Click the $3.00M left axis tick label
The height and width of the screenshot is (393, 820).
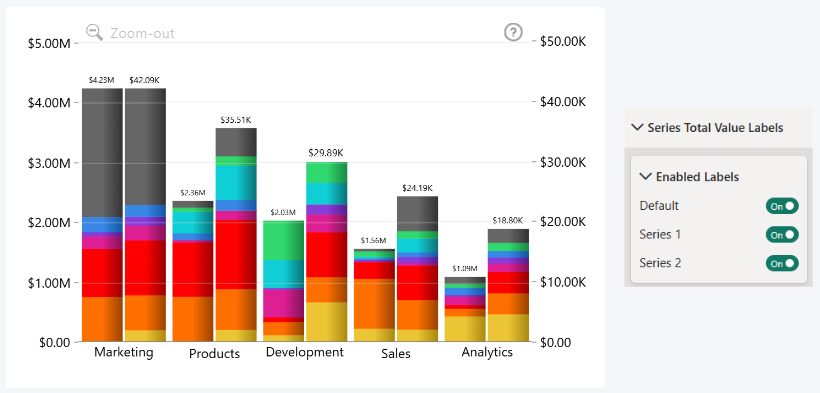point(49,163)
